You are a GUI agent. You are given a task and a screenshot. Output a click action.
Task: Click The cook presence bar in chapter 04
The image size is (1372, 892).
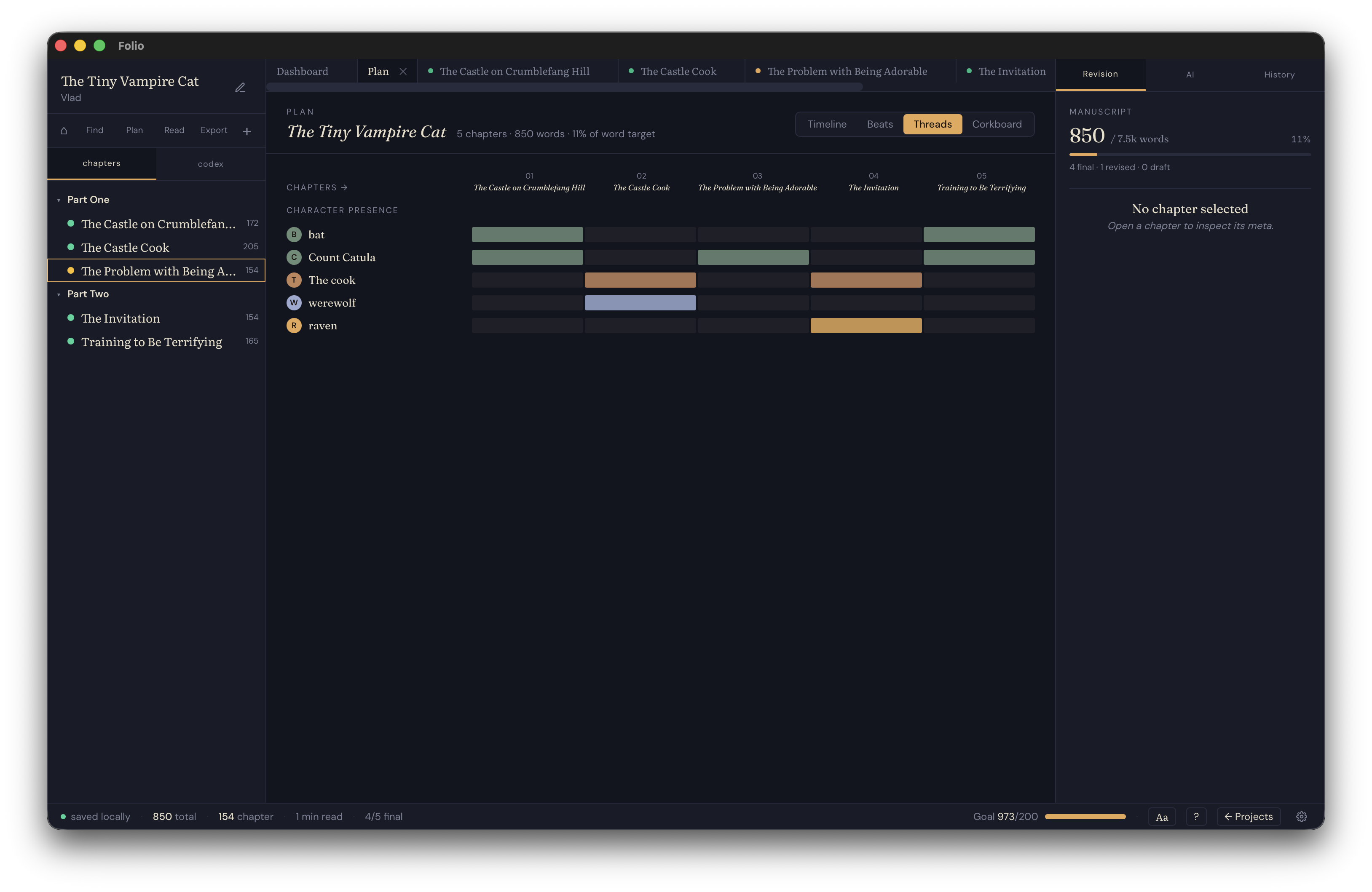(866, 280)
